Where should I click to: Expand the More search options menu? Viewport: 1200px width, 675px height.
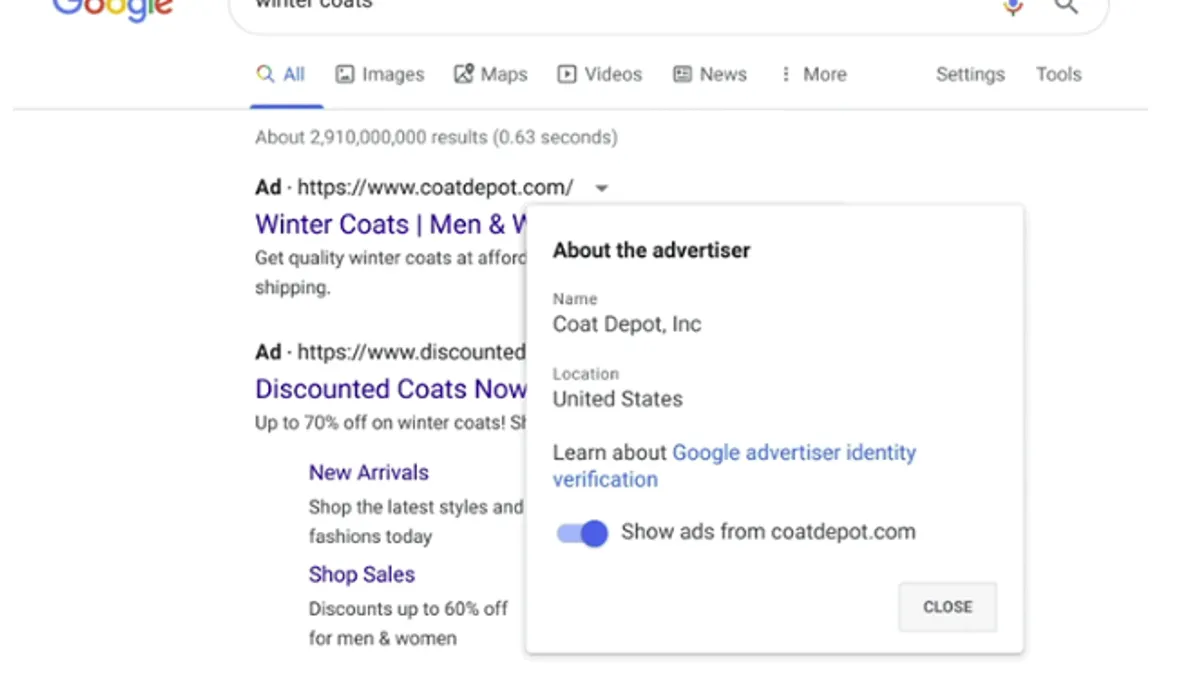pos(813,74)
